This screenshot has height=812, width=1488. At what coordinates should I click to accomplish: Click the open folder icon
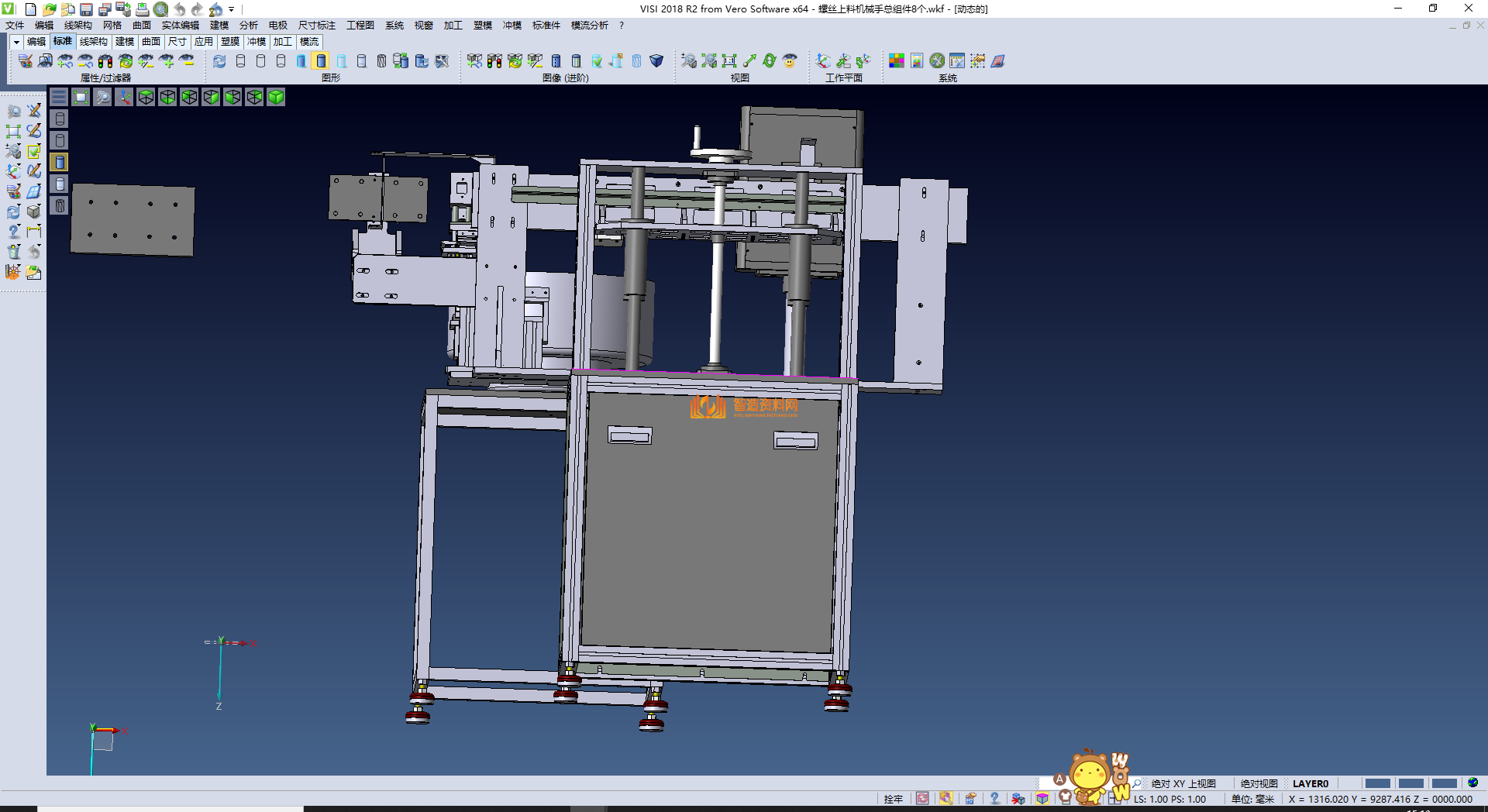coord(49,9)
